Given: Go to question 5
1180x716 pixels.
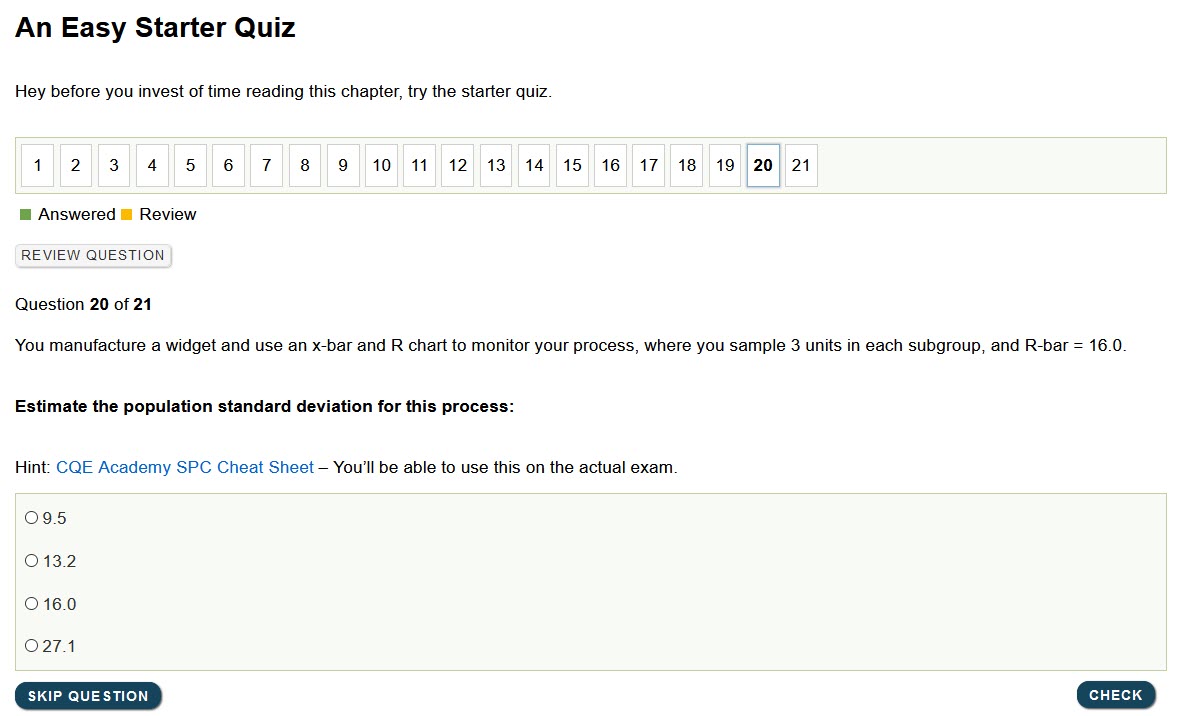Looking at the screenshot, I should [x=190, y=166].
